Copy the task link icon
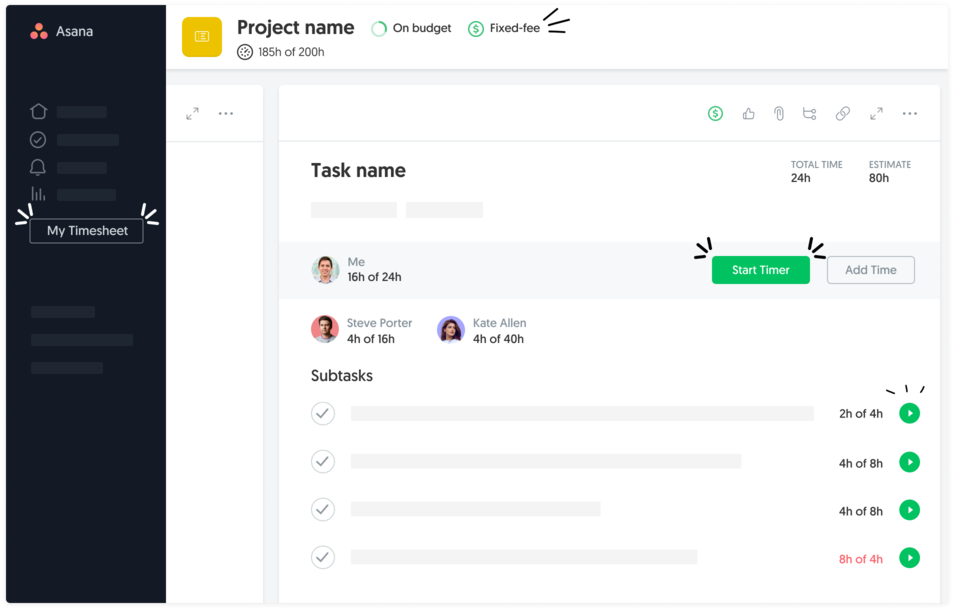Screen dimensions: 954x610 click(842, 113)
